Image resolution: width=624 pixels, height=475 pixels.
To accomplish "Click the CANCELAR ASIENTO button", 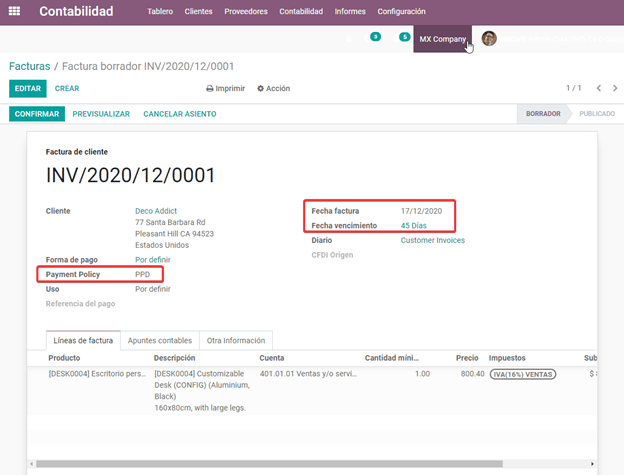I will pos(179,114).
